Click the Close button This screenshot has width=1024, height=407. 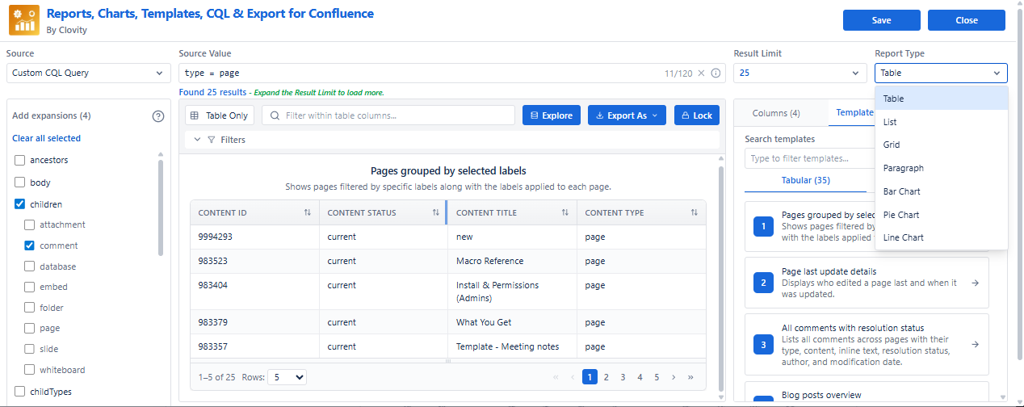click(x=967, y=20)
